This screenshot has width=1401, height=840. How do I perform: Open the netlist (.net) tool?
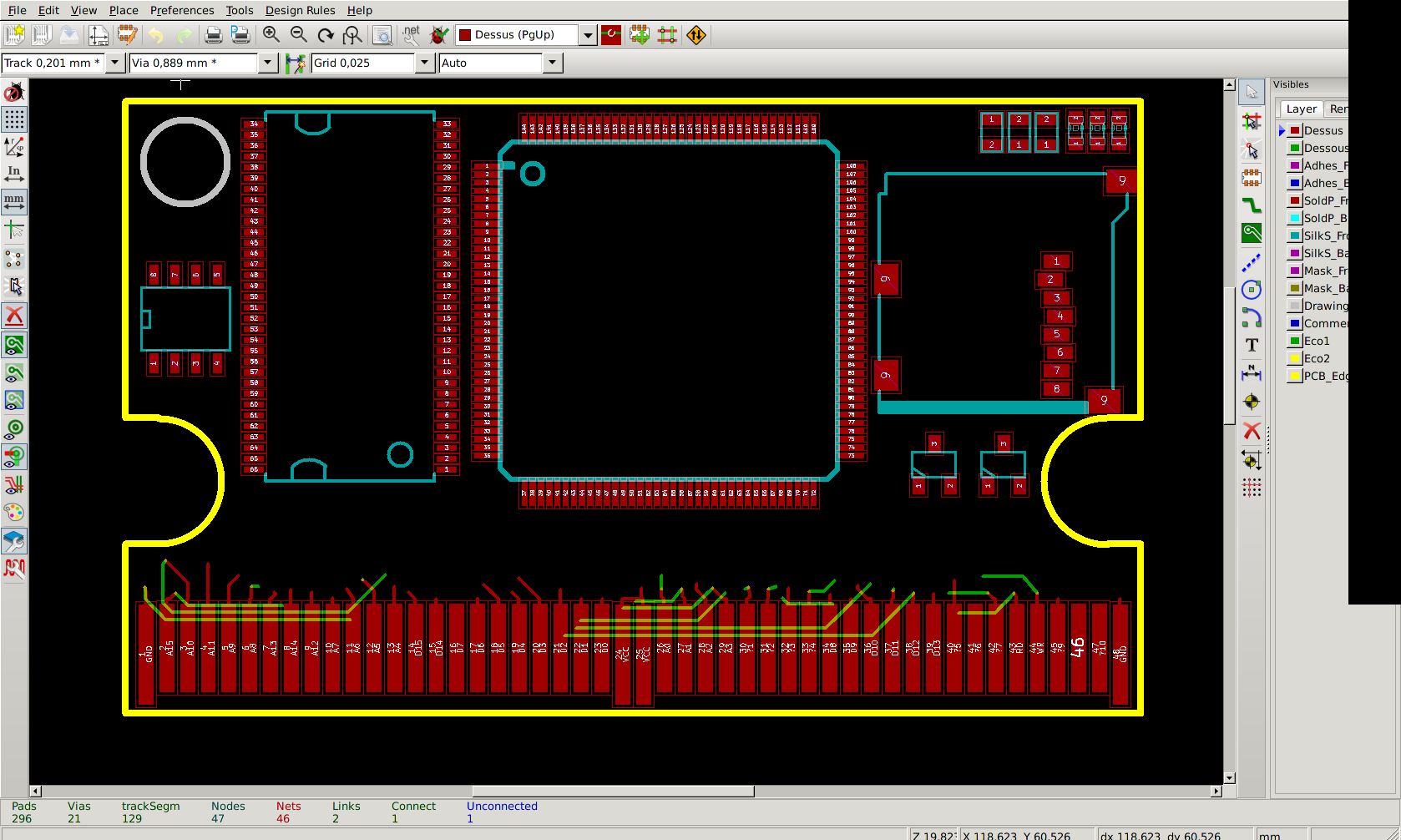coord(411,34)
